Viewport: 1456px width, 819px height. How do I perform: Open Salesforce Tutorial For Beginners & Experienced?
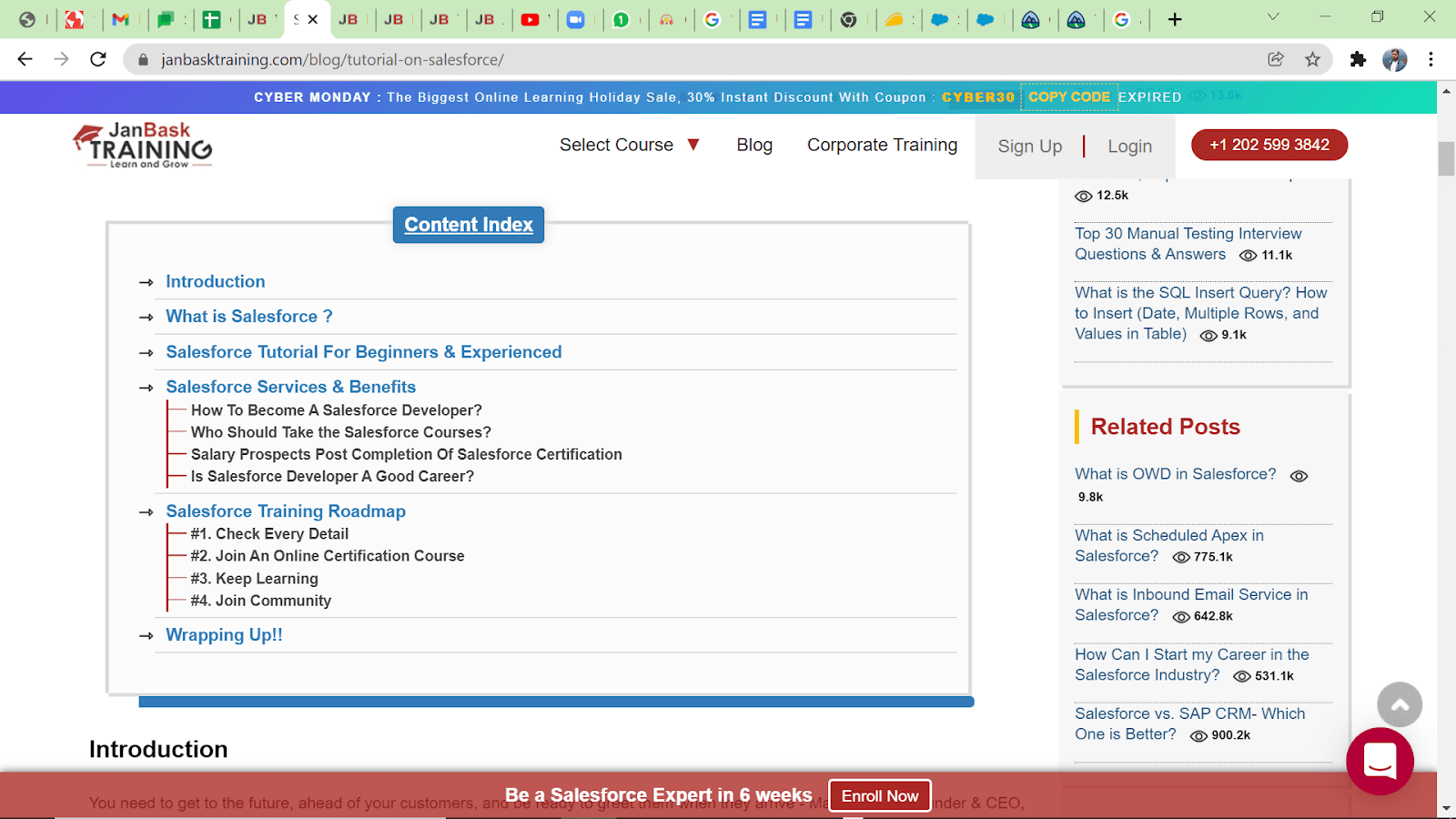[364, 351]
